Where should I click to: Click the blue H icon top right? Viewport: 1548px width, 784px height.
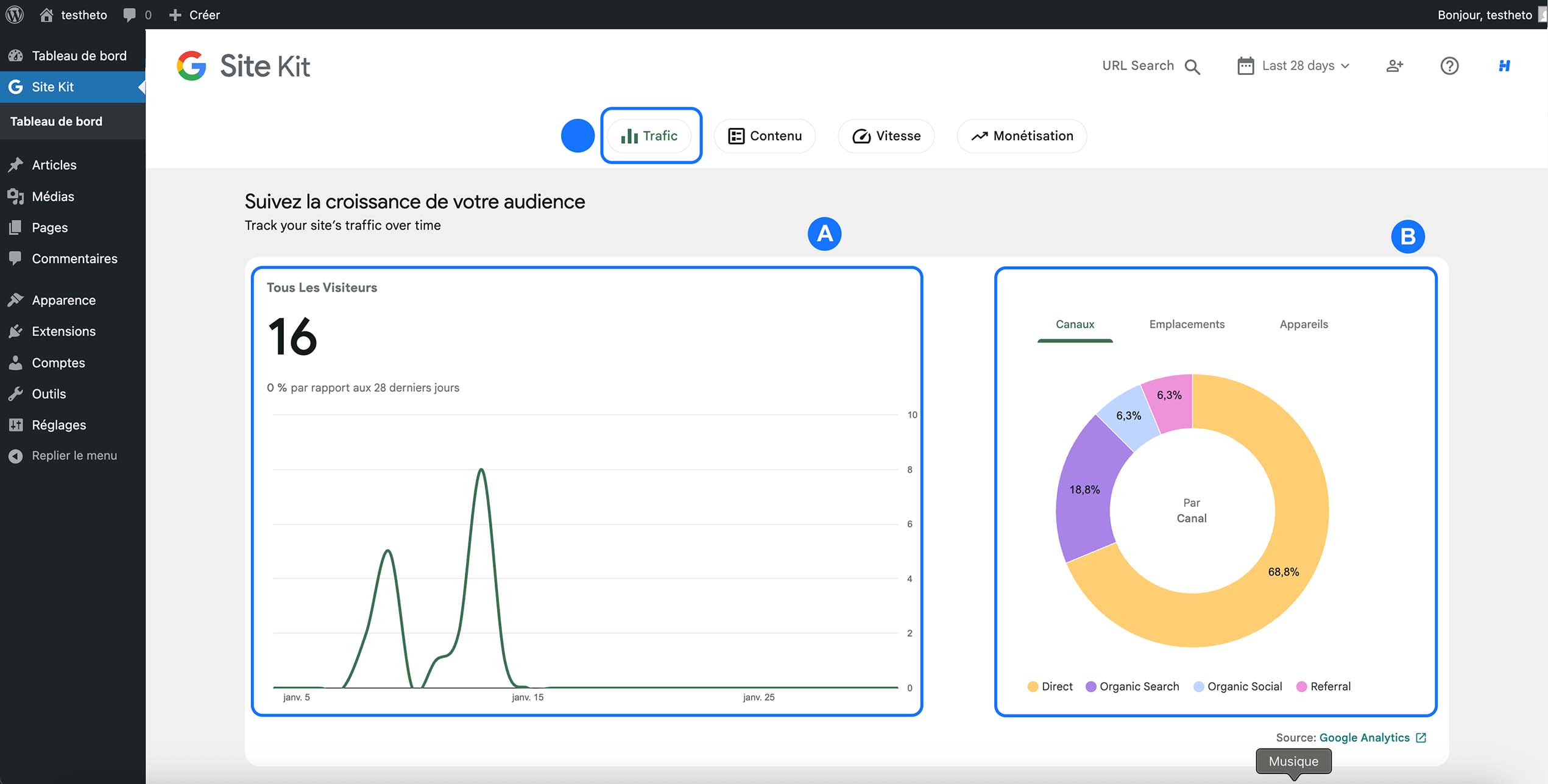(1504, 66)
